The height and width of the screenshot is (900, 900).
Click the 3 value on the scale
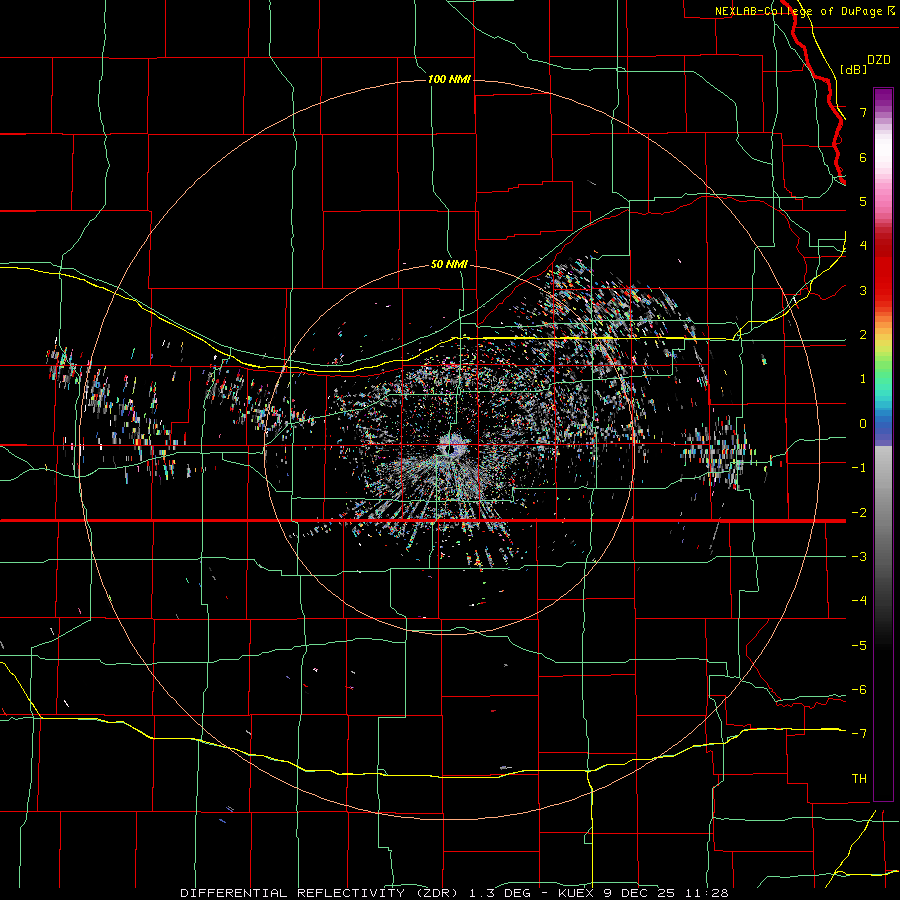[863, 290]
